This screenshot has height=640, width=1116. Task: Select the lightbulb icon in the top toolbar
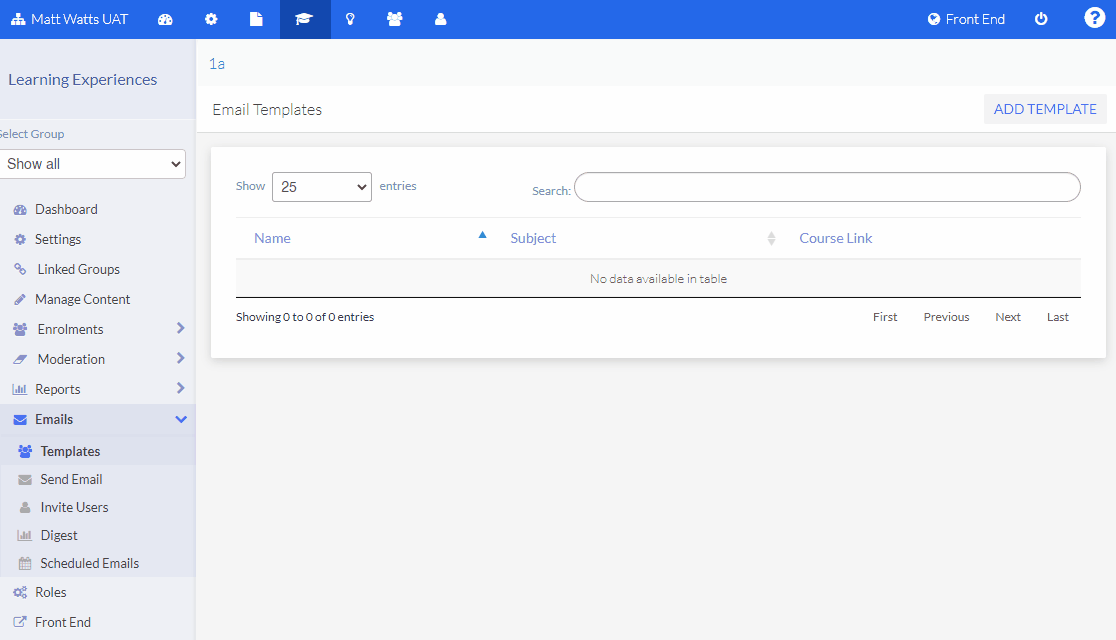350,18
